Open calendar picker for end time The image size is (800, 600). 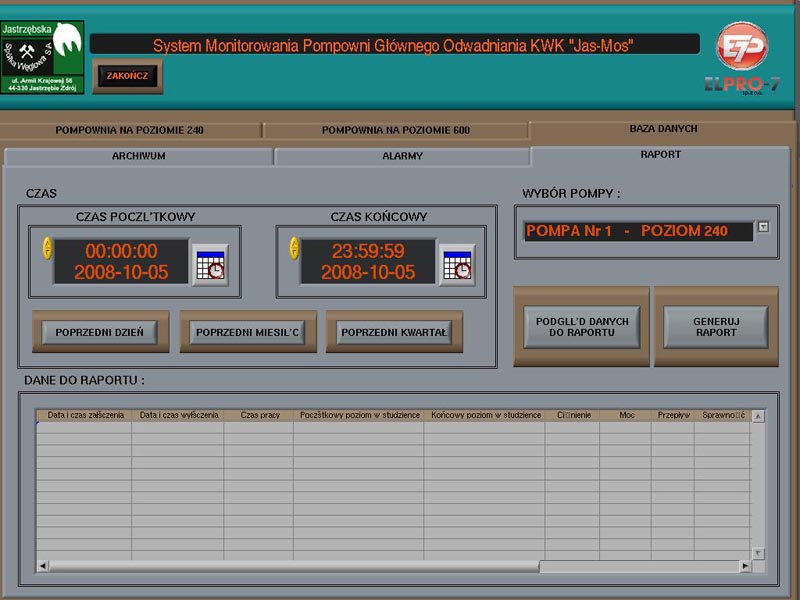tap(457, 264)
